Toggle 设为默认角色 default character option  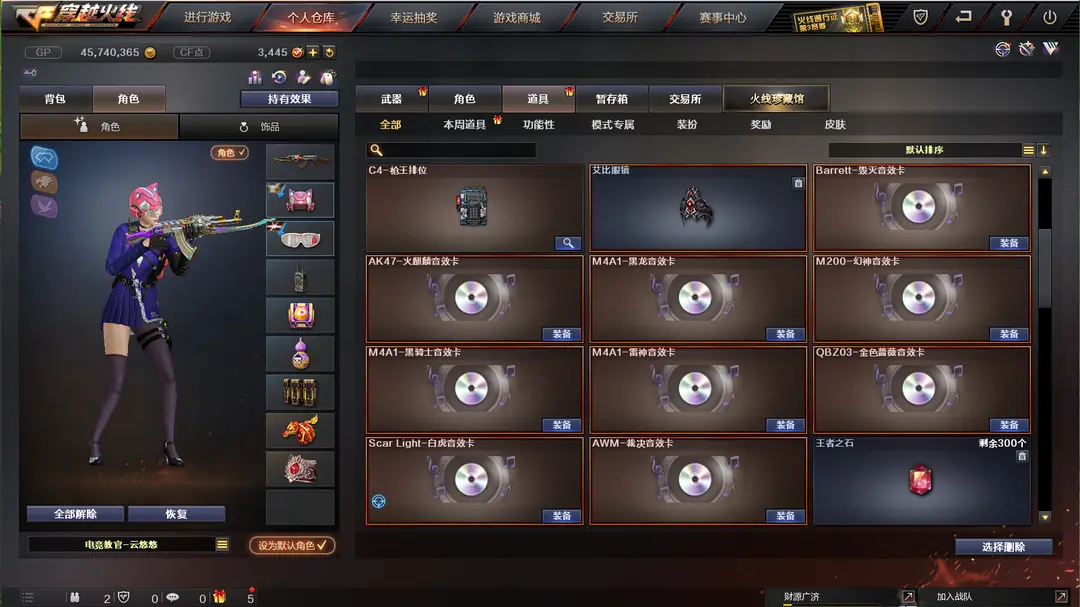pos(292,545)
